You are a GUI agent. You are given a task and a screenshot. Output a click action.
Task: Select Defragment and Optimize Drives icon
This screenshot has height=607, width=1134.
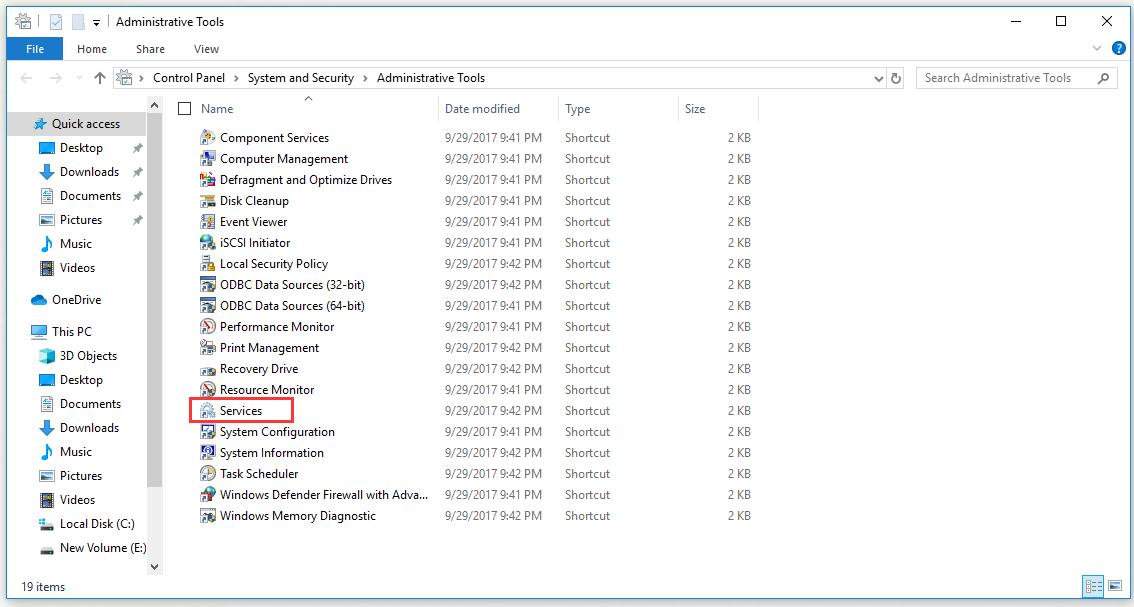pyautogui.click(x=208, y=179)
